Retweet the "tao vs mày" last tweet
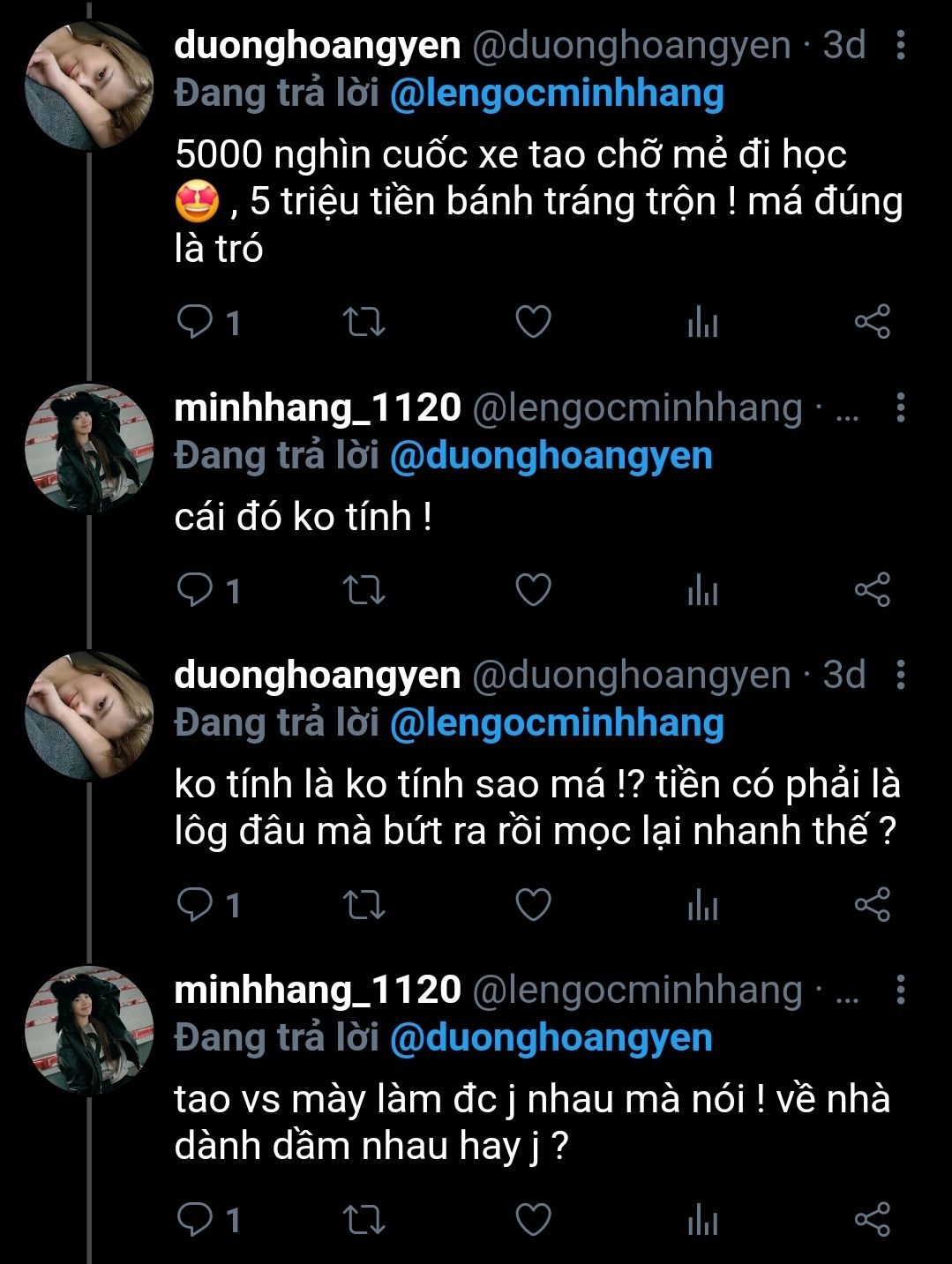Viewport: 952px width, 1264px height. (x=364, y=1220)
